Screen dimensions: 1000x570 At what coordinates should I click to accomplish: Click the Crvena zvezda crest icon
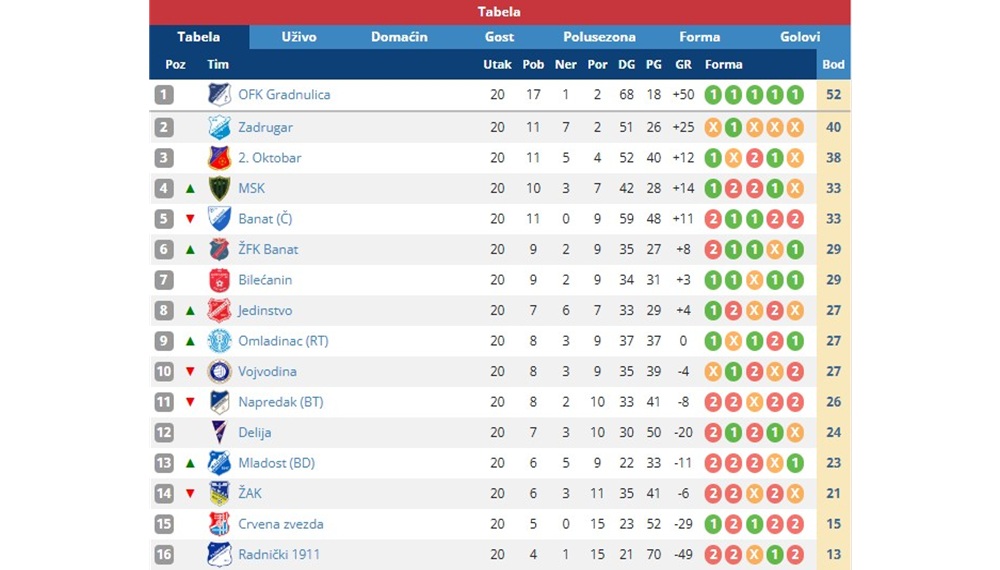[x=219, y=524]
